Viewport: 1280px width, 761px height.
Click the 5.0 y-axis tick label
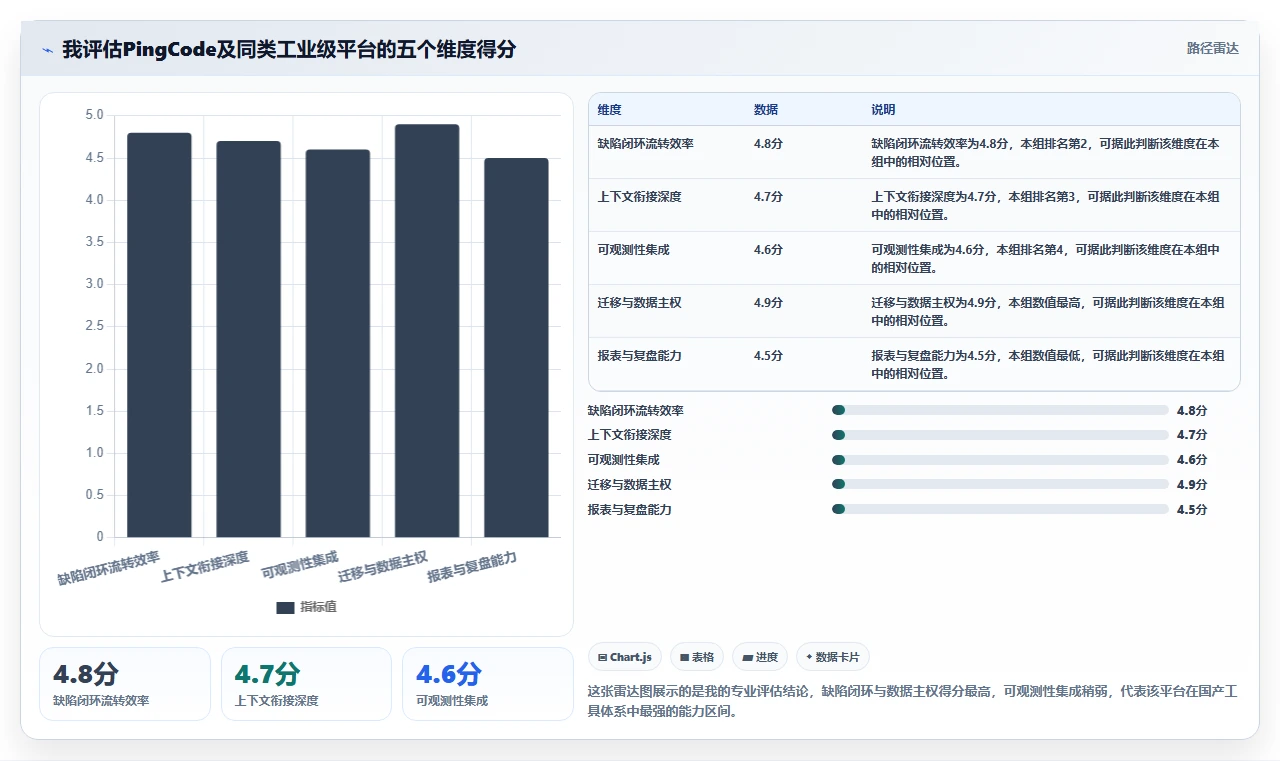94,116
